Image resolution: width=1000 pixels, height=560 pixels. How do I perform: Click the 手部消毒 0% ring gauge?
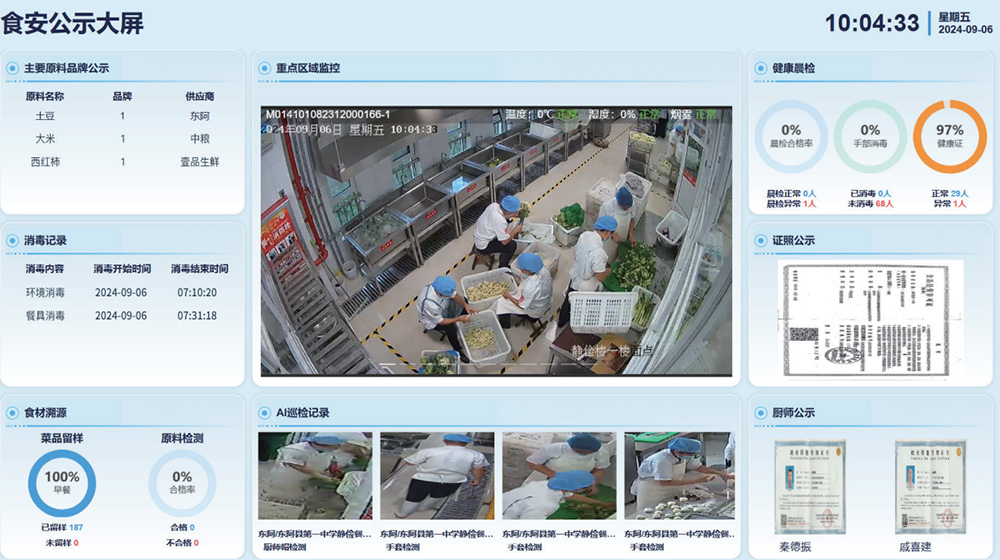870,136
